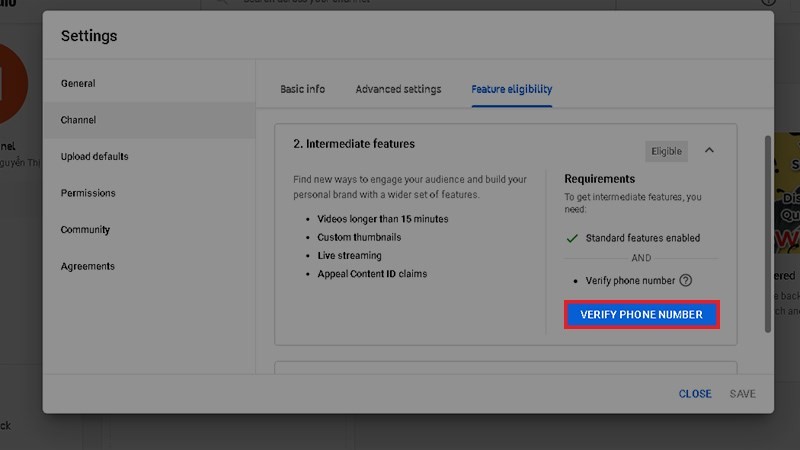Viewport: 800px width, 450px height.
Task: Select Channel in the settings sidebar
Action: pos(78,120)
